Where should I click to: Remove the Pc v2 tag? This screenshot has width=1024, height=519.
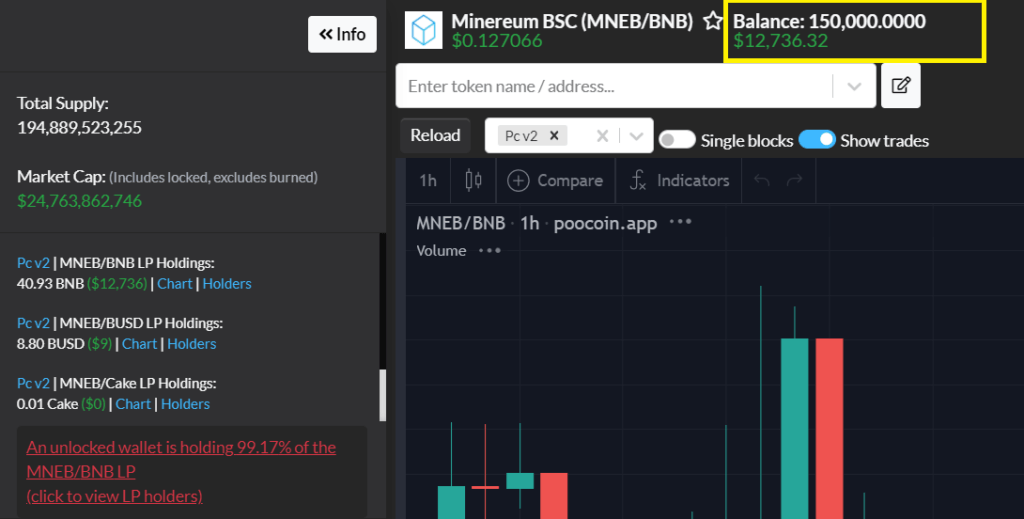554,135
